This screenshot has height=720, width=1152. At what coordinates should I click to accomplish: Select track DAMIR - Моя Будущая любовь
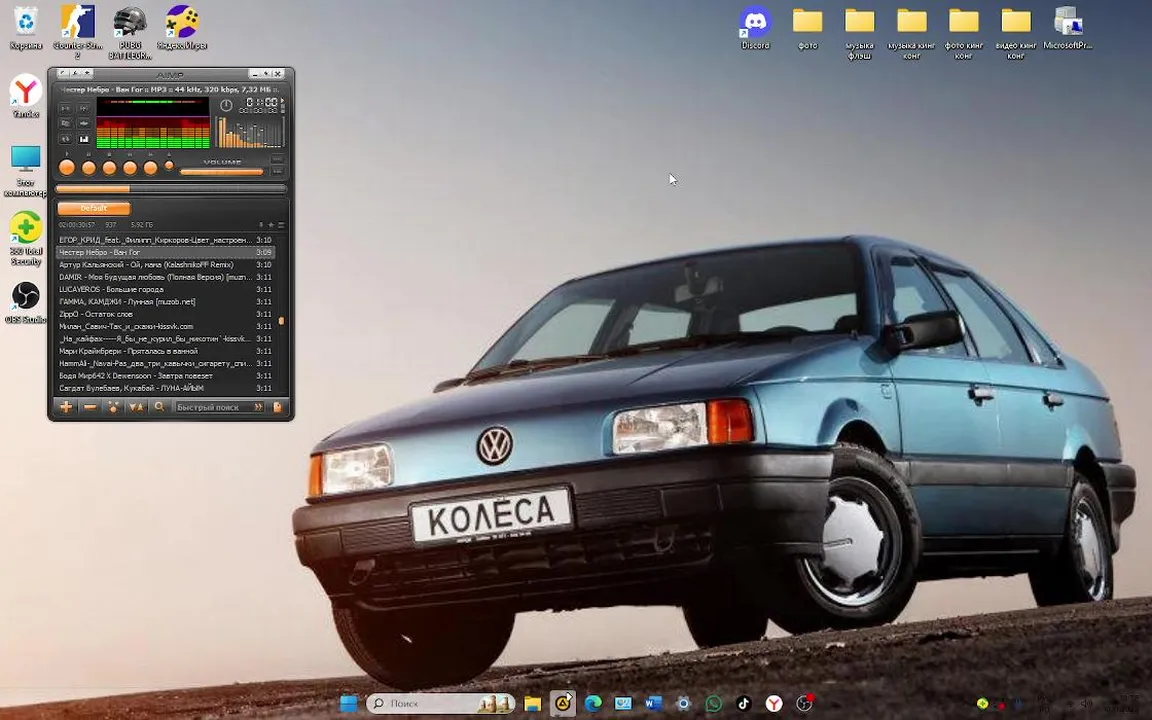point(165,277)
